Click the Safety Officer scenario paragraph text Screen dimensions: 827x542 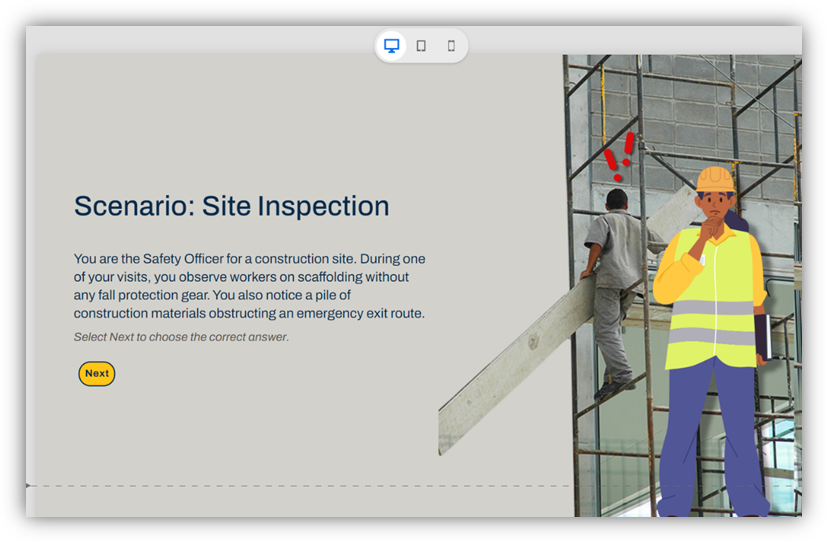[x=249, y=277]
